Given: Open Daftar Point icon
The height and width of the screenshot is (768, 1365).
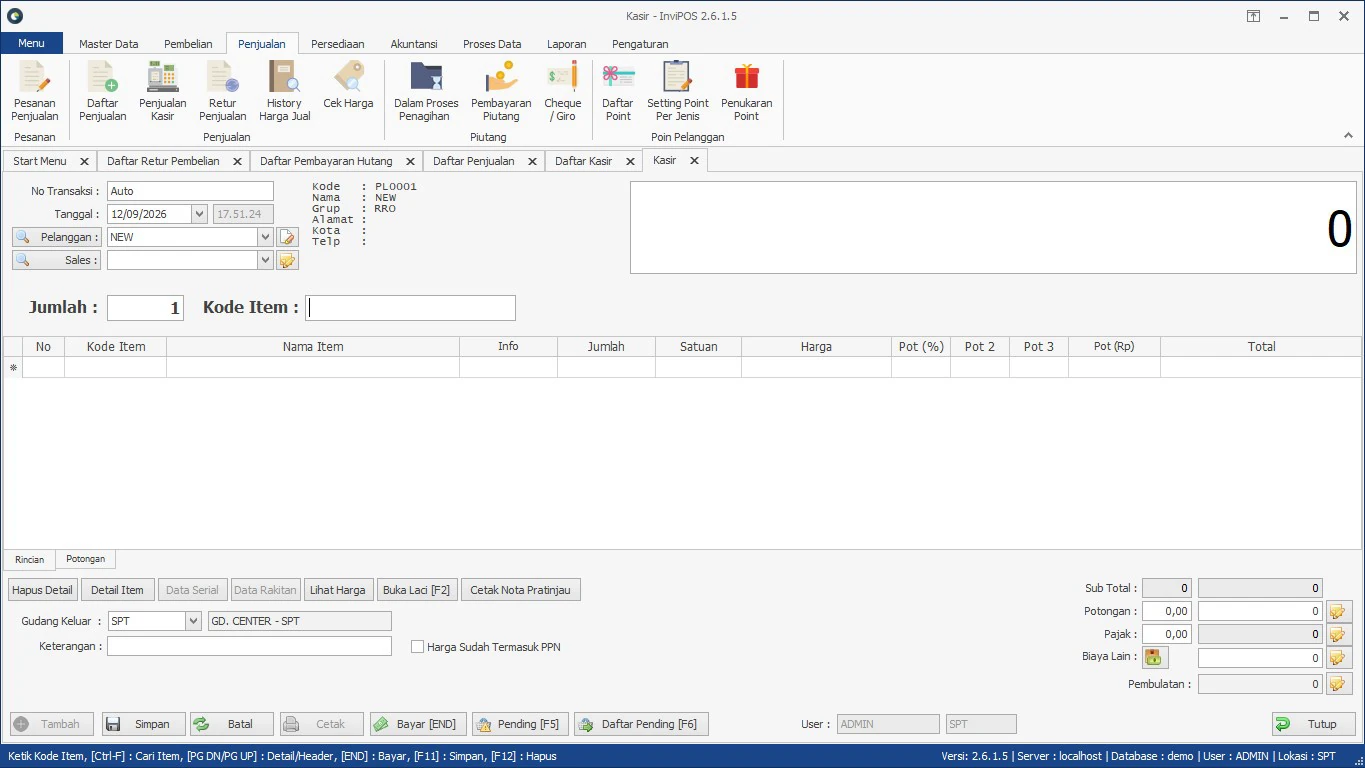Looking at the screenshot, I should pos(618,91).
